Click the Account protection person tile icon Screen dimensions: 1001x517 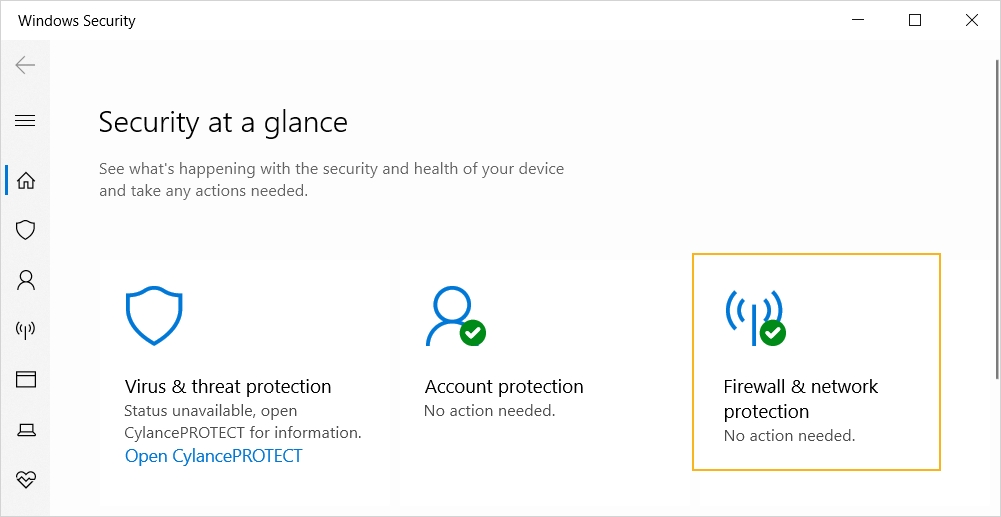(x=453, y=316)
